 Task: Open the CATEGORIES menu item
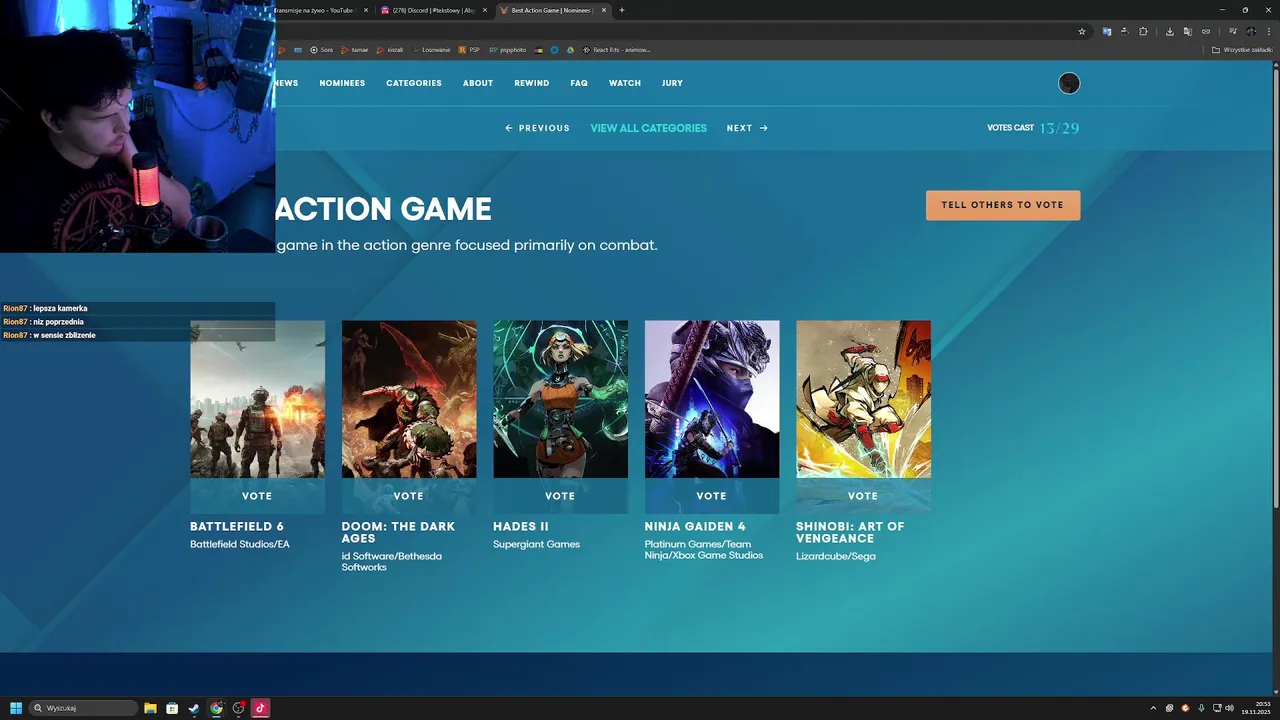pyautogui.click(x=414, y=83)
